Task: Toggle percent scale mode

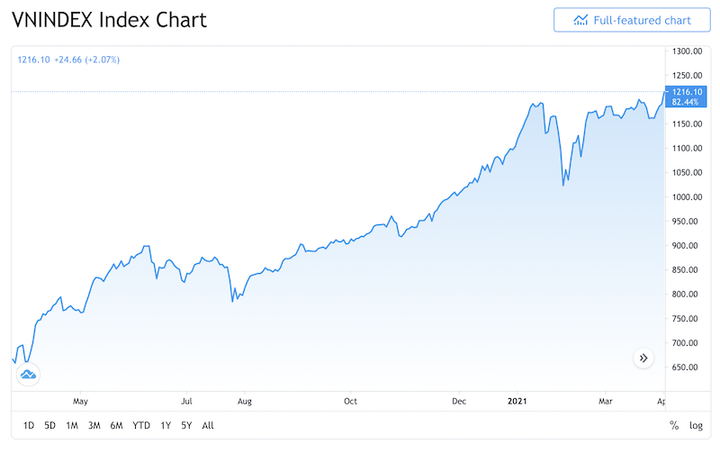Action: [x=674, y=426]
